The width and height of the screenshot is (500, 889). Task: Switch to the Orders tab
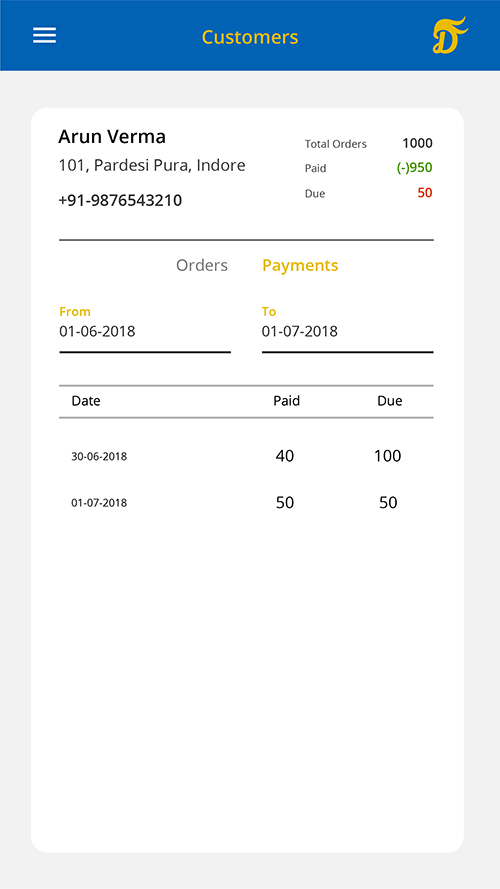point(202,265)
